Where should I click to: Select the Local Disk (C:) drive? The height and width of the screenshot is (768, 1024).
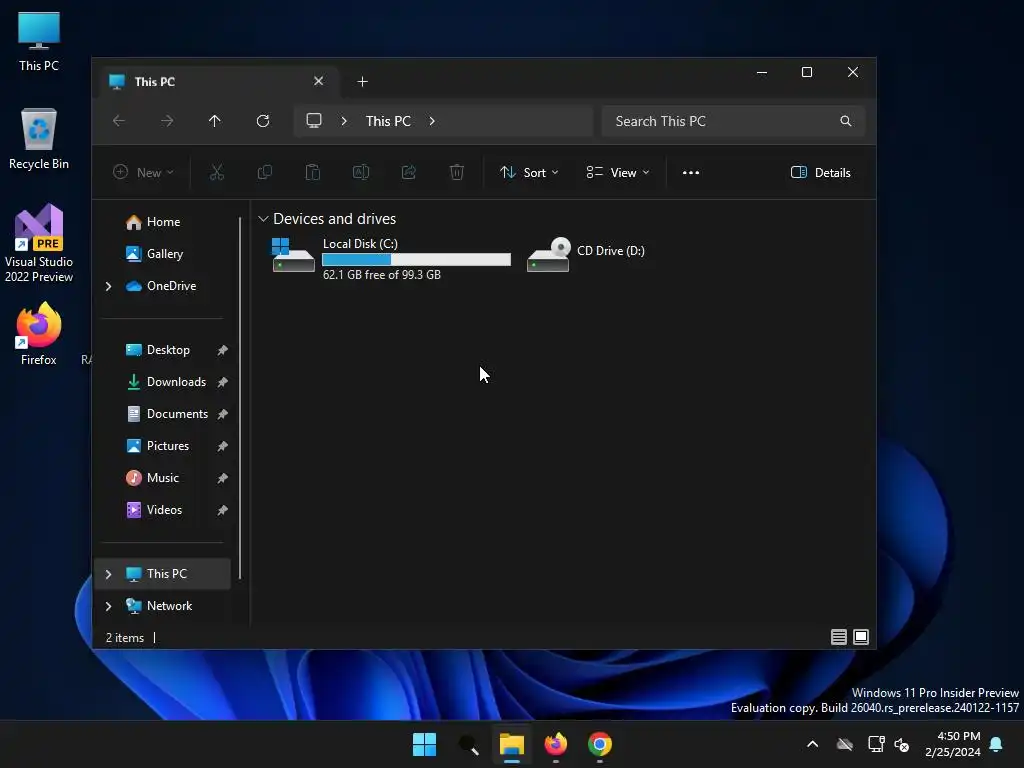pos(391,259)
